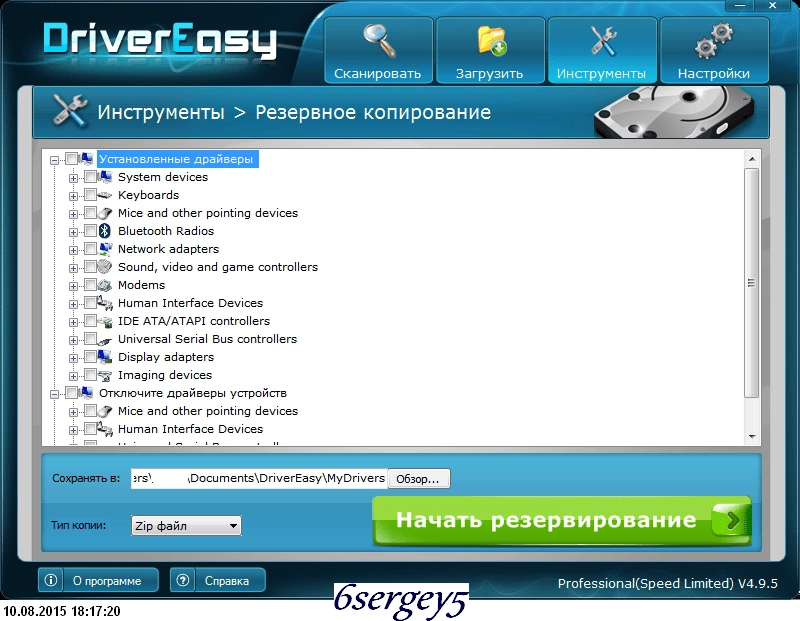Click the Bluetooth Radios icon
The image size is (800, 621).
[105, 231]
